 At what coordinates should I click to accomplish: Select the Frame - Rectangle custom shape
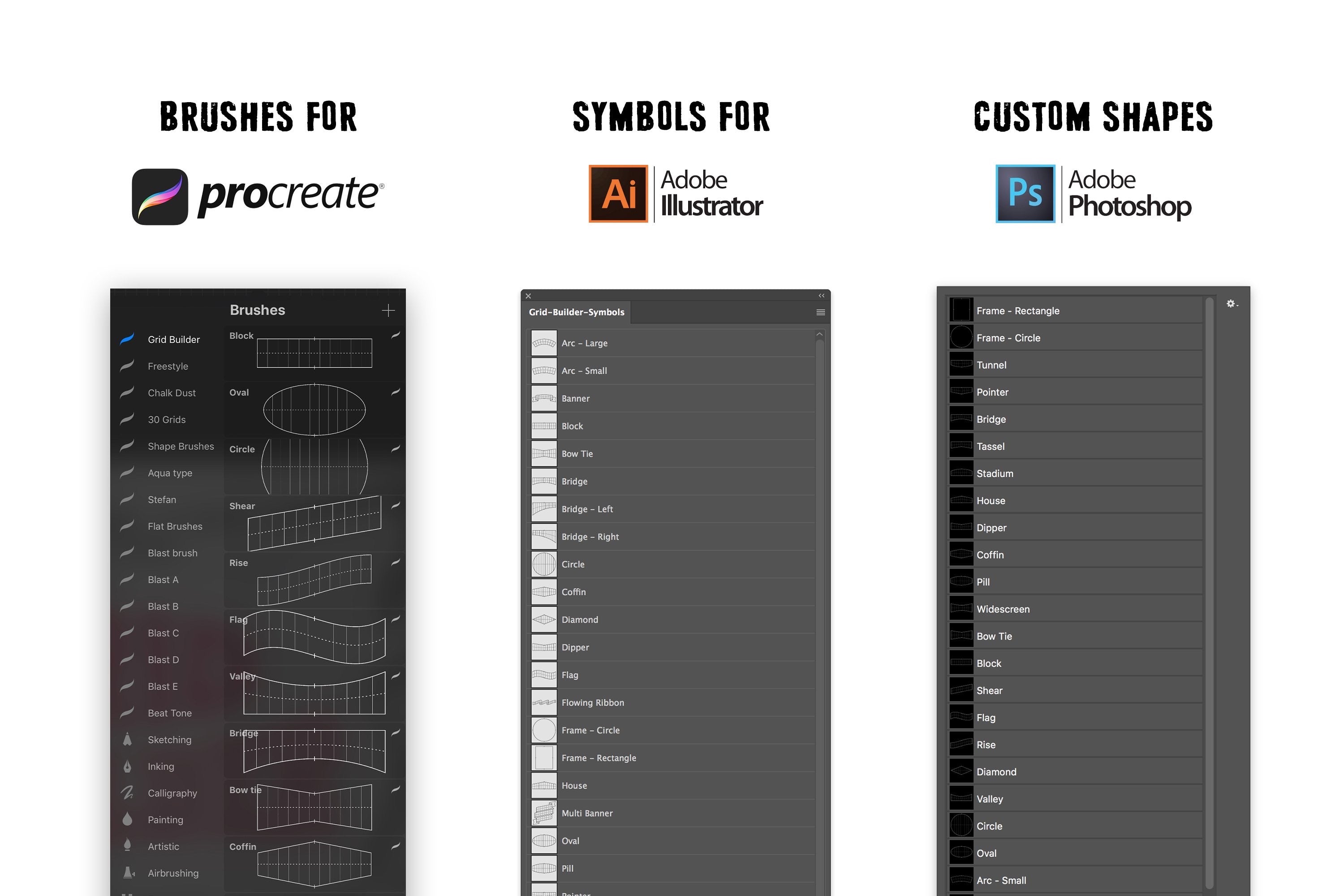click(1017, 311)
